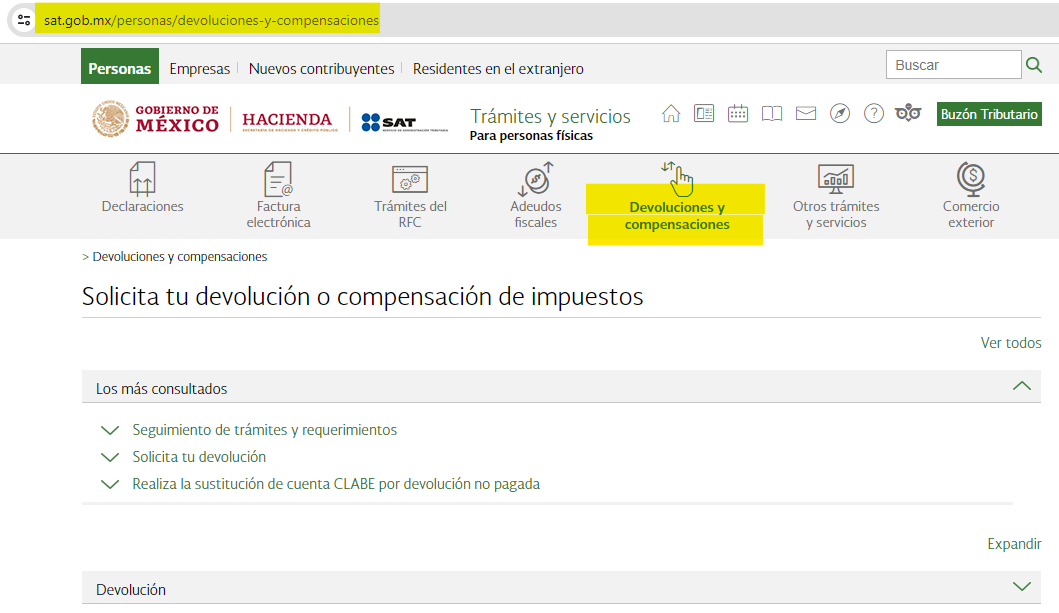Click the envelope contact icon

click(806, 114)
